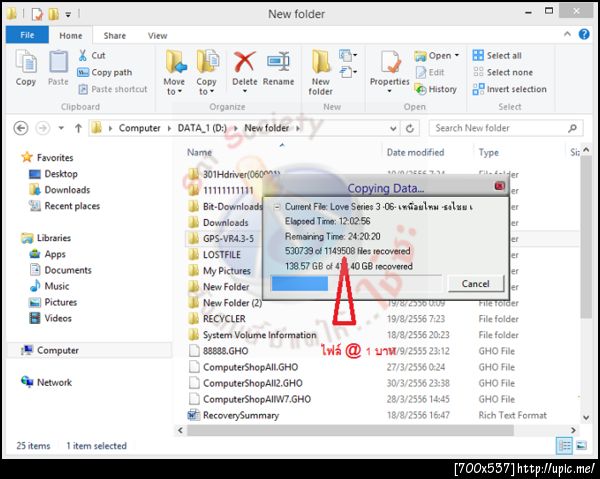Select the System Volume Information folder
This screenshot has width=600, height=479.
(253, 335)
